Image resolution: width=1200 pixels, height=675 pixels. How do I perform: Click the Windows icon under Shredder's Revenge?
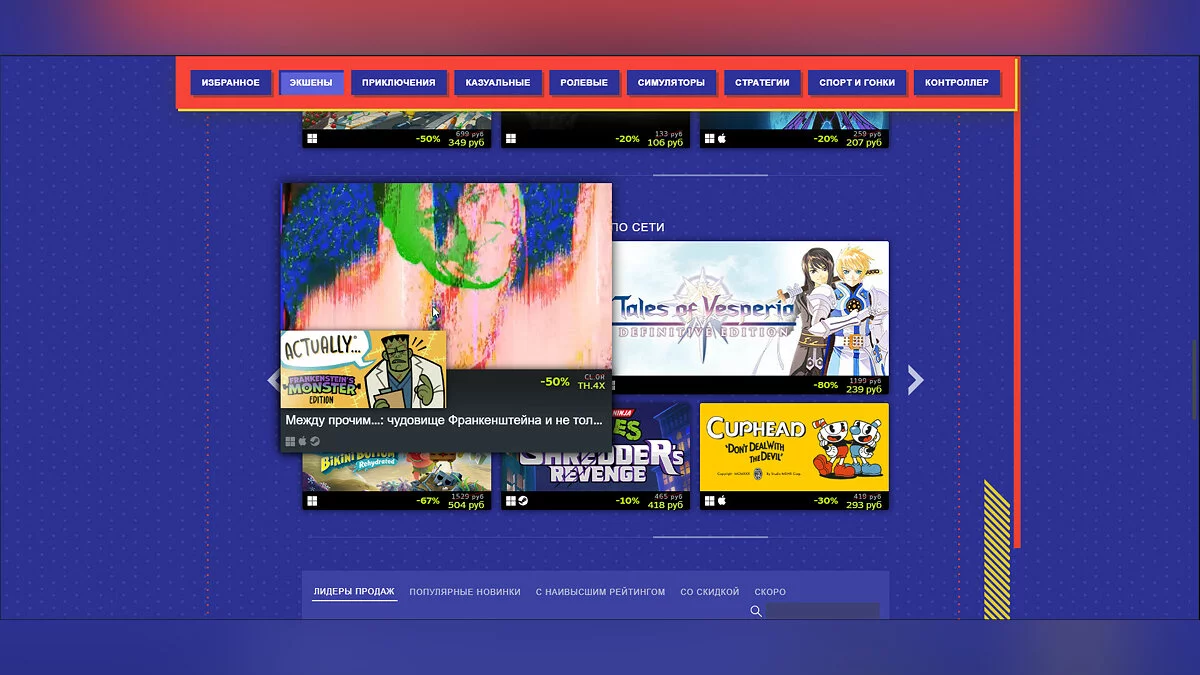click(x=511, y=501)
